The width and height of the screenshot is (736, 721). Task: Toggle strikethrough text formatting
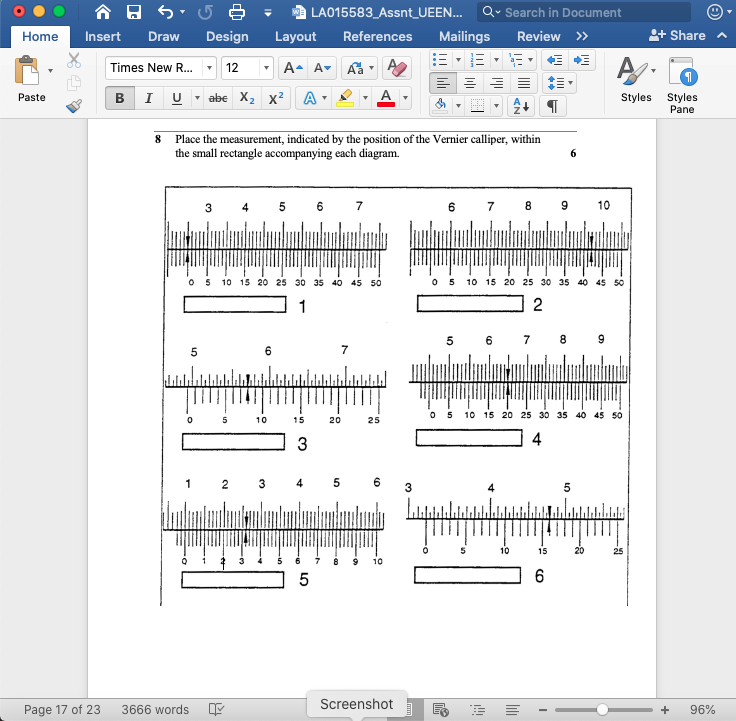click(x=216, y=98)
